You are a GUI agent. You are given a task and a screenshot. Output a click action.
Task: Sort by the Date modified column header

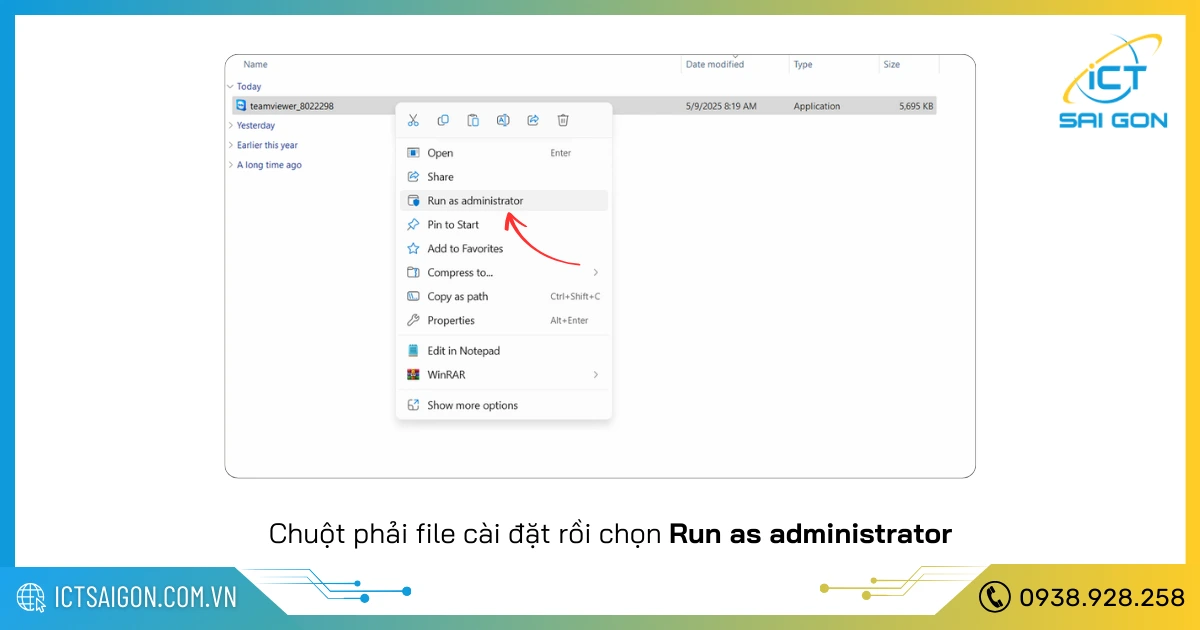point(715,65)
